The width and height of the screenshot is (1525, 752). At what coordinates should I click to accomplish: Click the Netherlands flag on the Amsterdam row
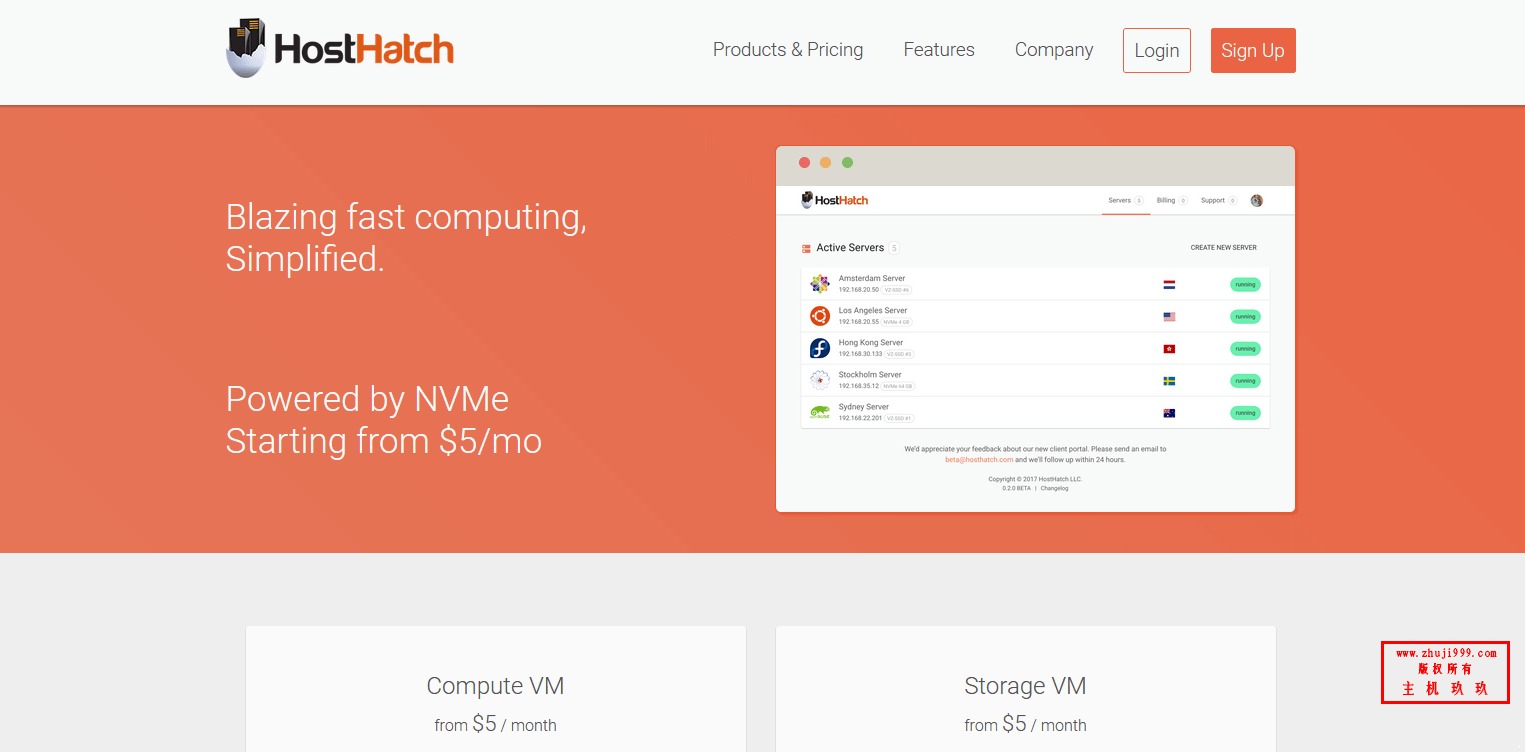click(x=1169, y=285)
